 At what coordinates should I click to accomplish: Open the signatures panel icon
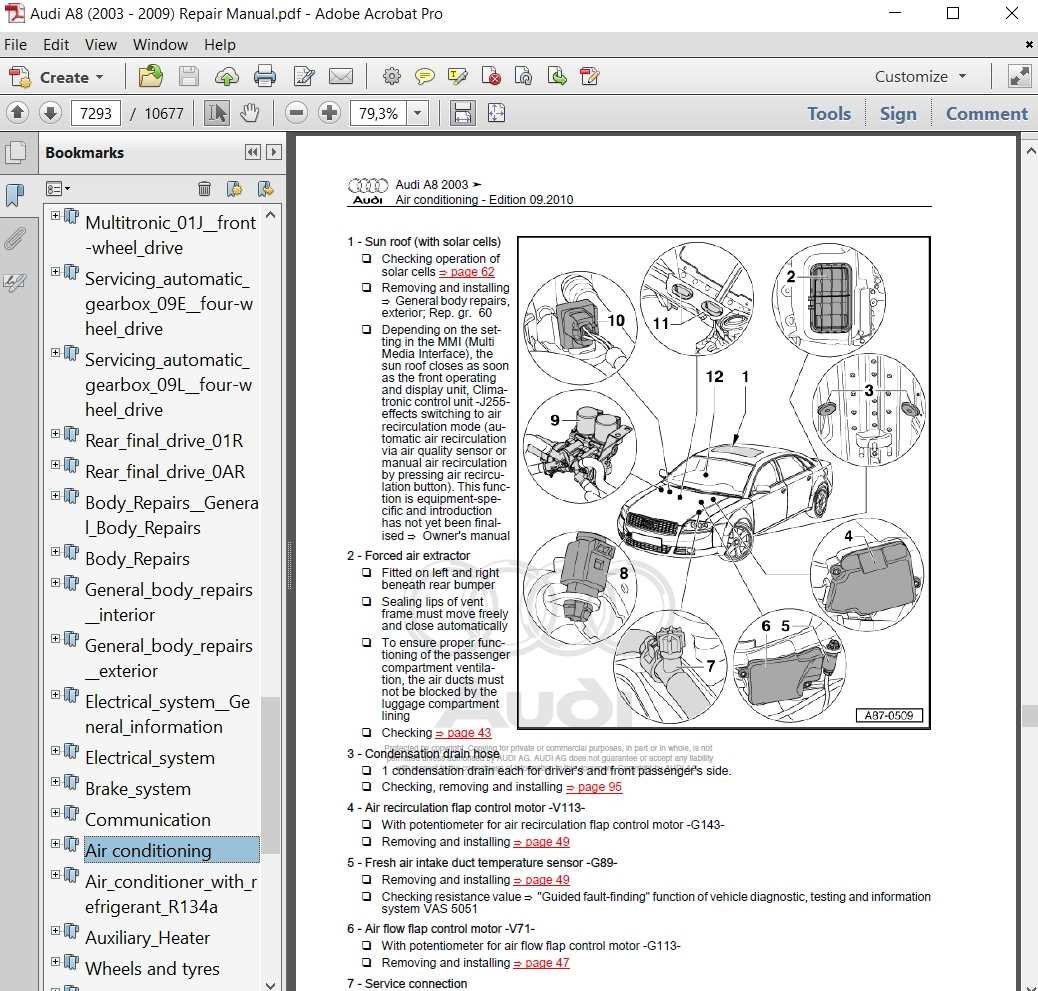pyautogui.click(x=15, y=283)
